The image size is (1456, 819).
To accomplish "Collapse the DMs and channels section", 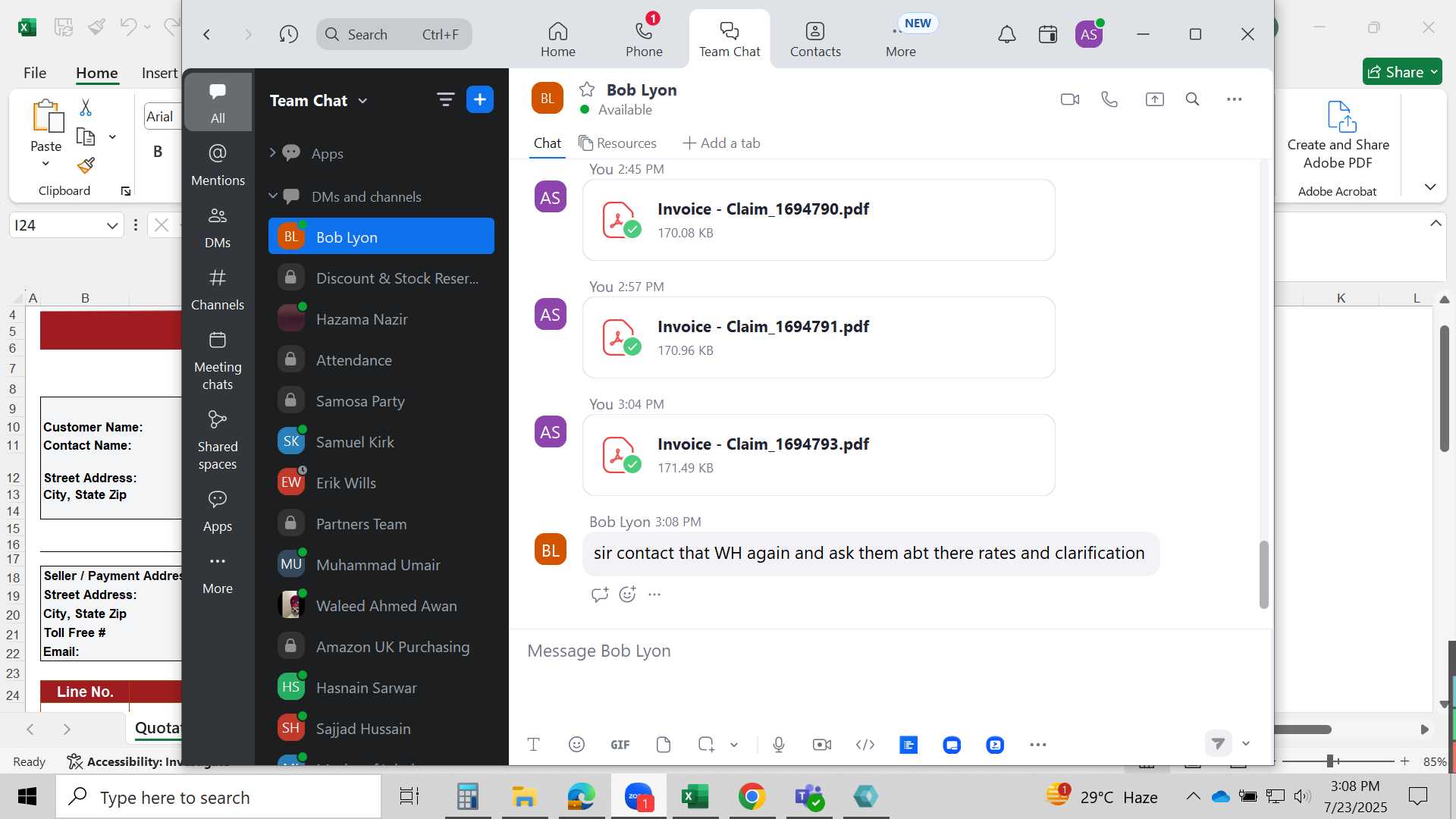I will point(272,196).
